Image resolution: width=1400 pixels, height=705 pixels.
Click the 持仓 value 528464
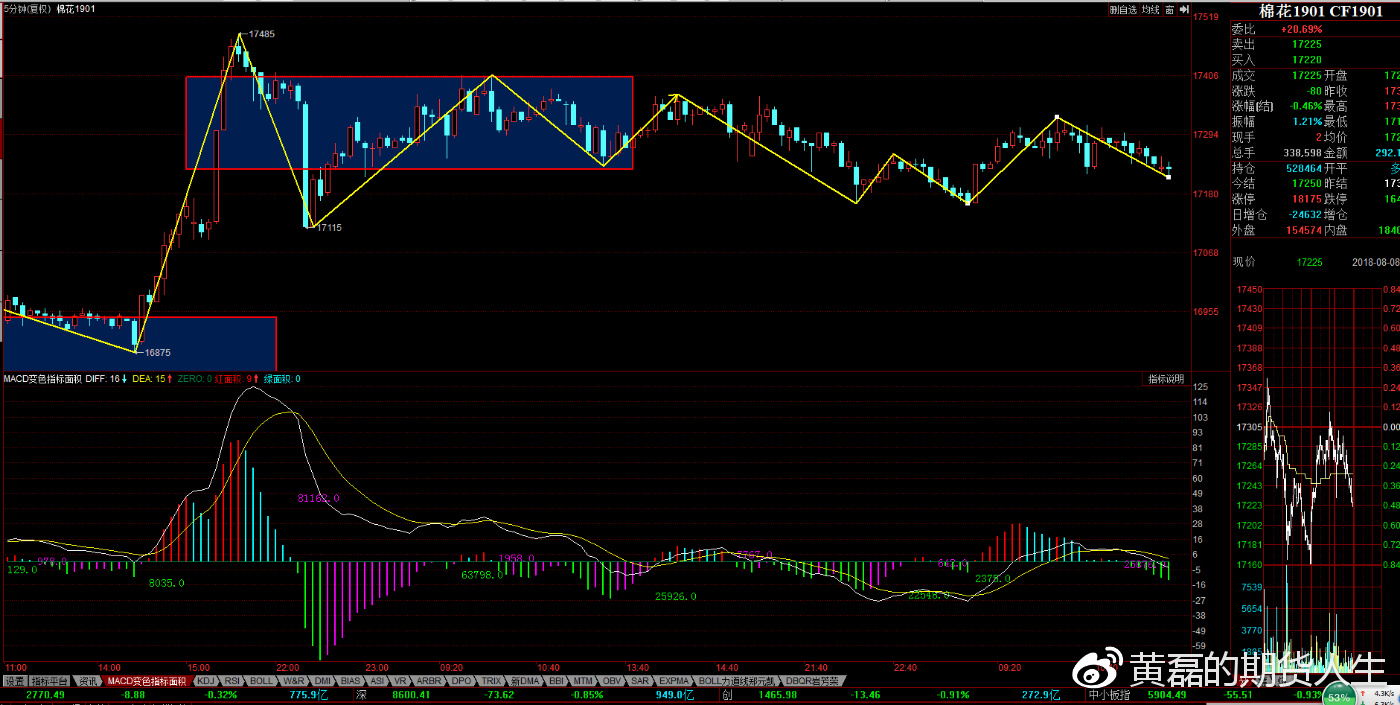1303,169
